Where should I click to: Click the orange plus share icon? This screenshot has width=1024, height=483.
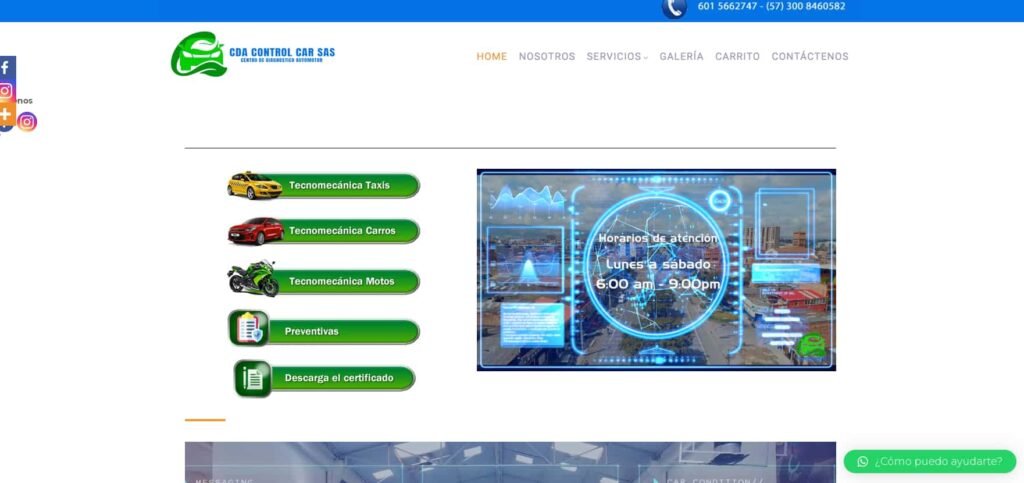[x=7, y=114]
